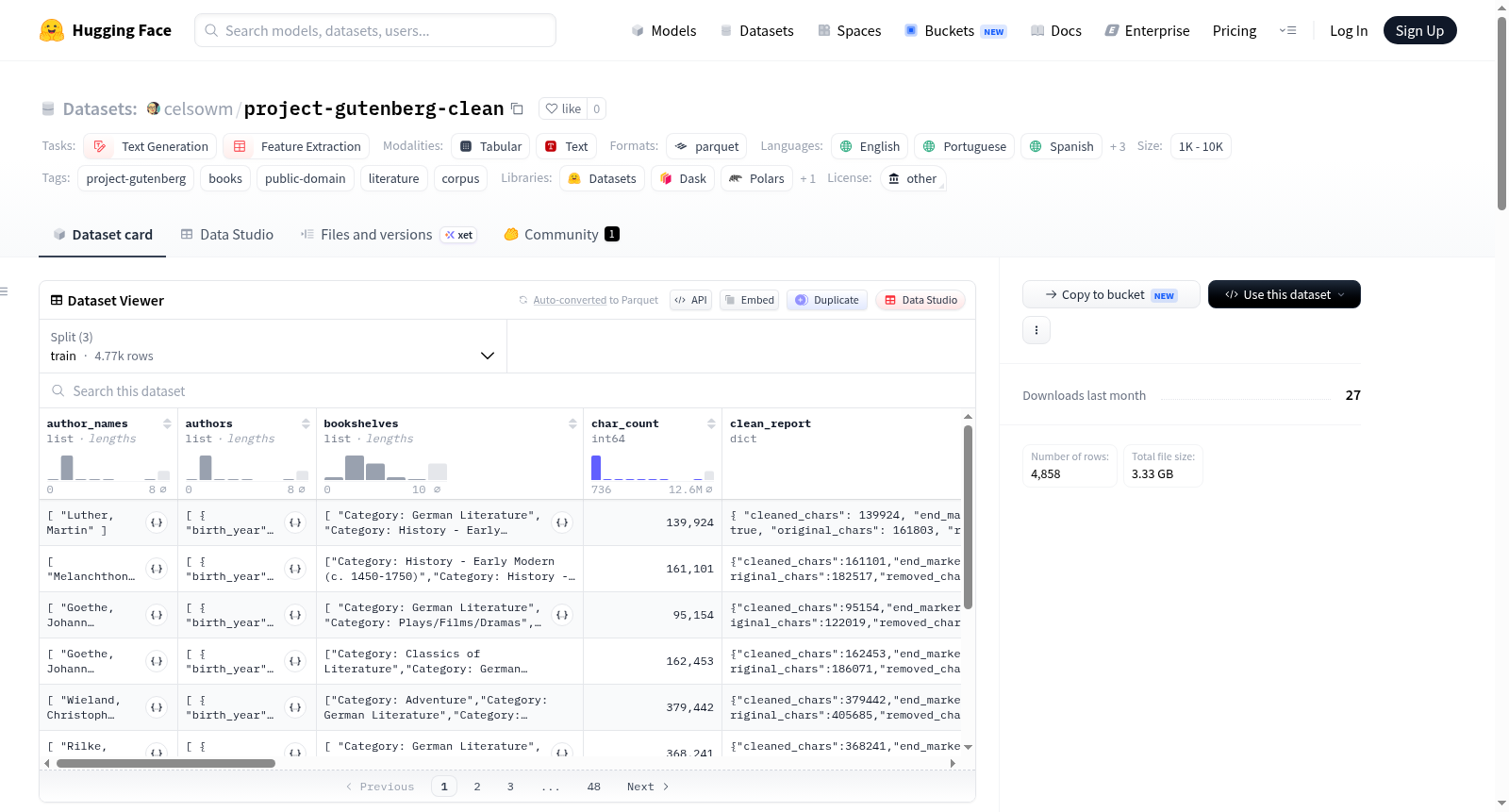Expand the German Literature bookshelves cell in first row

click(x=562, y=522)
